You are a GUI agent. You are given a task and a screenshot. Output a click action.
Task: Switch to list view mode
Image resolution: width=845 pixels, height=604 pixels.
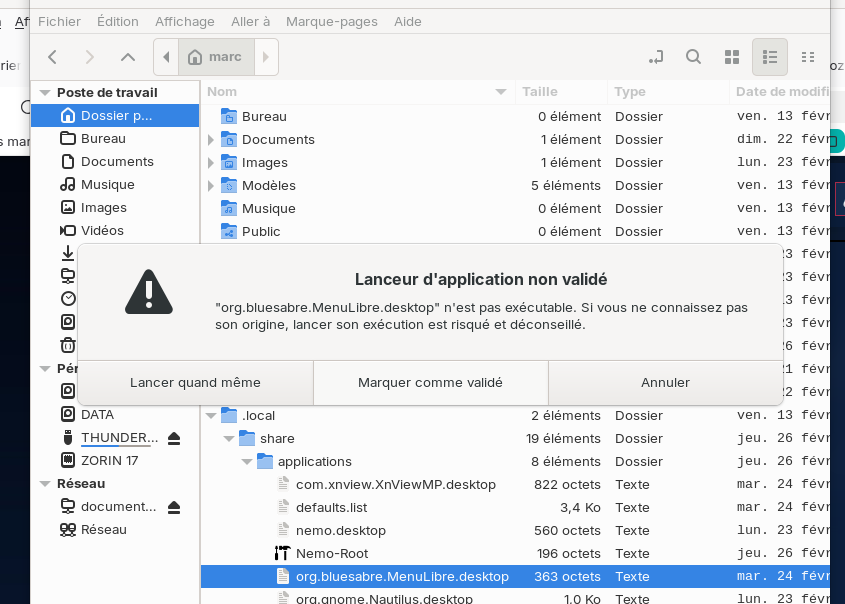click(769, 57)
